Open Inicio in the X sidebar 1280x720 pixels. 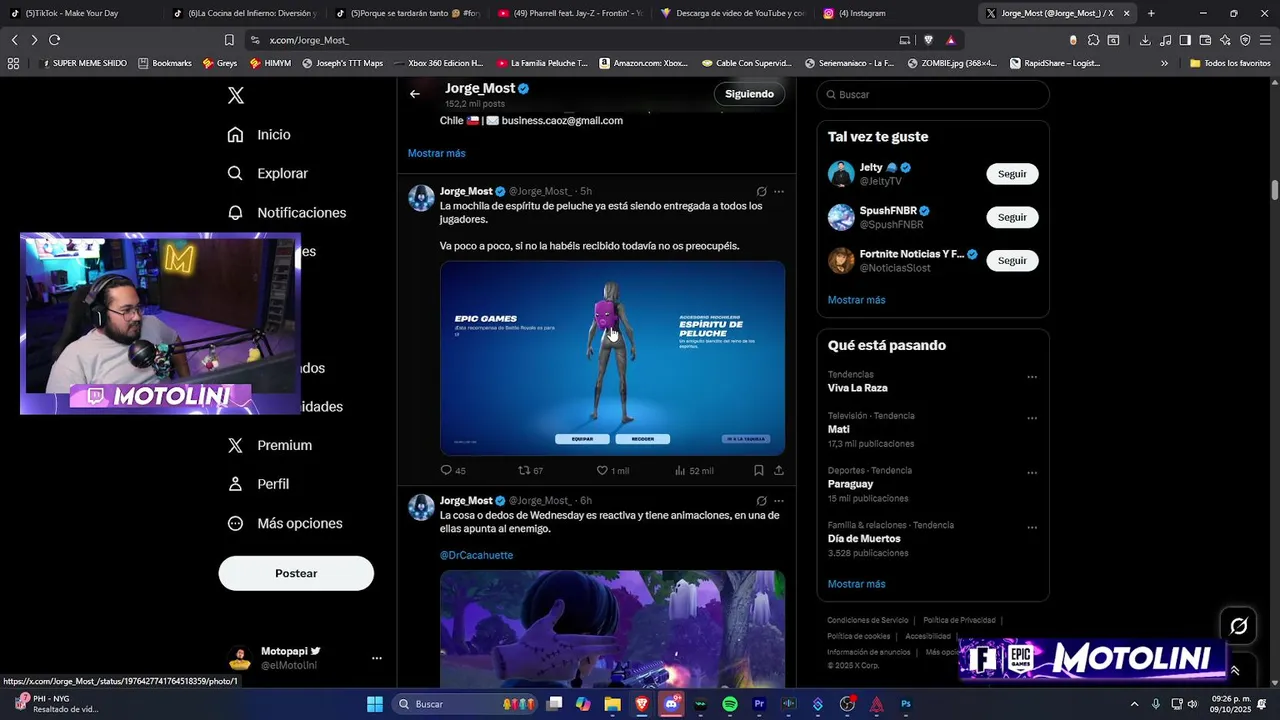click(259, 135)
